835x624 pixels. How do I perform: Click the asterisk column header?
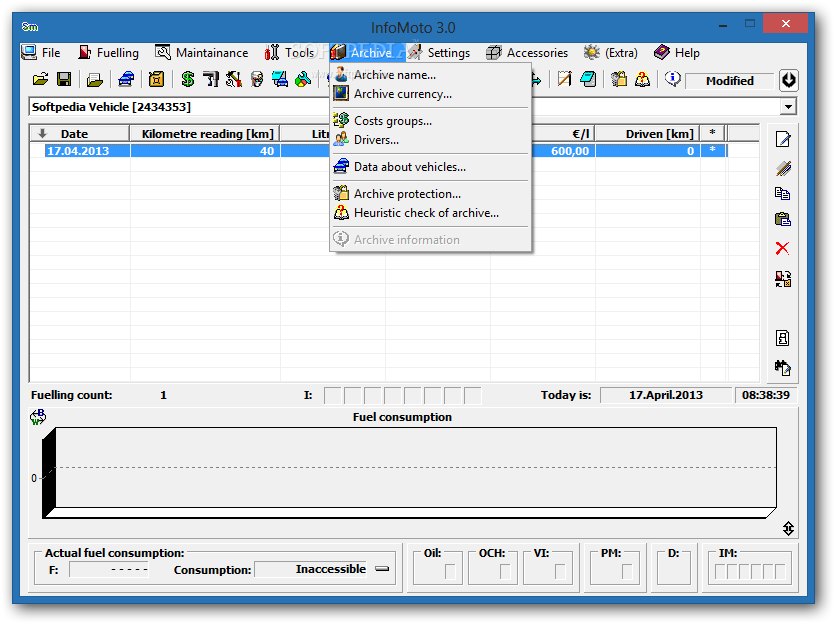[713, 134]
